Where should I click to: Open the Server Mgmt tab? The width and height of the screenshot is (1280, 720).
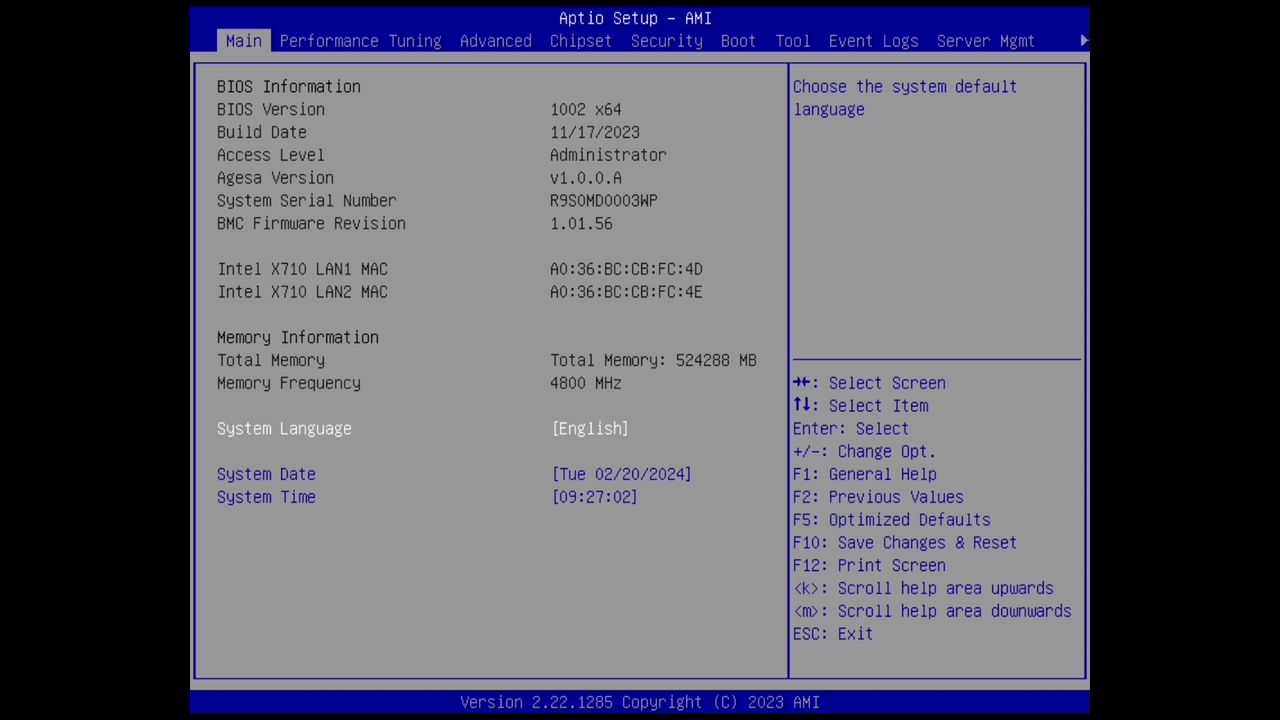click(x=985, y=41)
